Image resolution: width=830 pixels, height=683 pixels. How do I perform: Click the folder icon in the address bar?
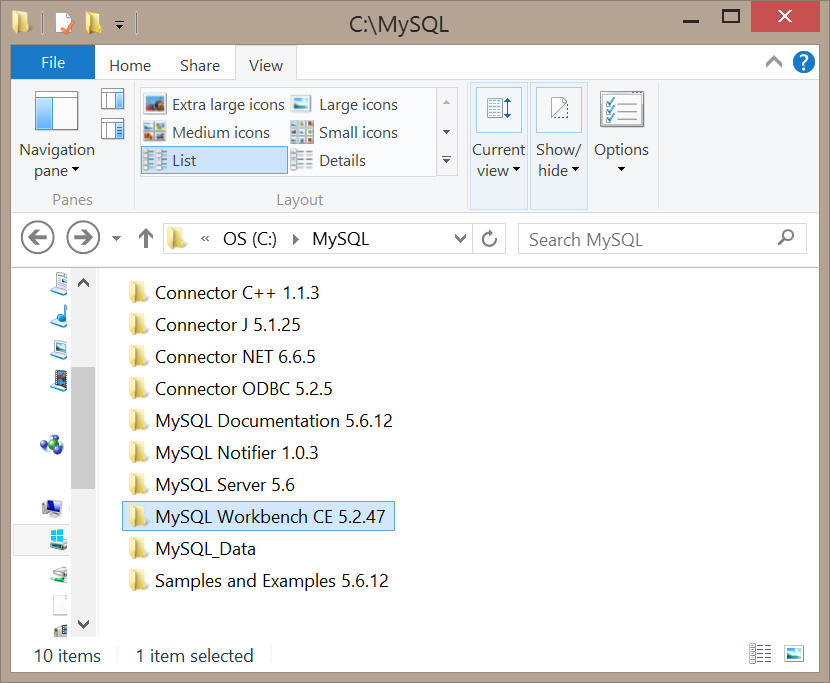pos(177,238)
